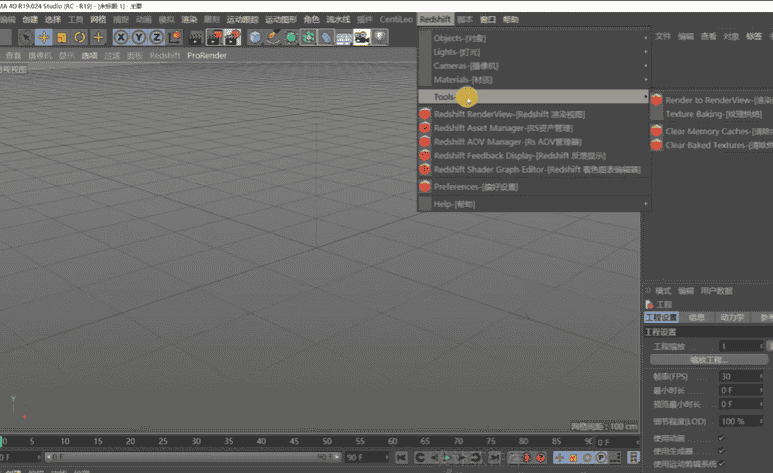Add a camera object
Screen dimensions: 773x473
pyautogui.click(x=362, y=37)
